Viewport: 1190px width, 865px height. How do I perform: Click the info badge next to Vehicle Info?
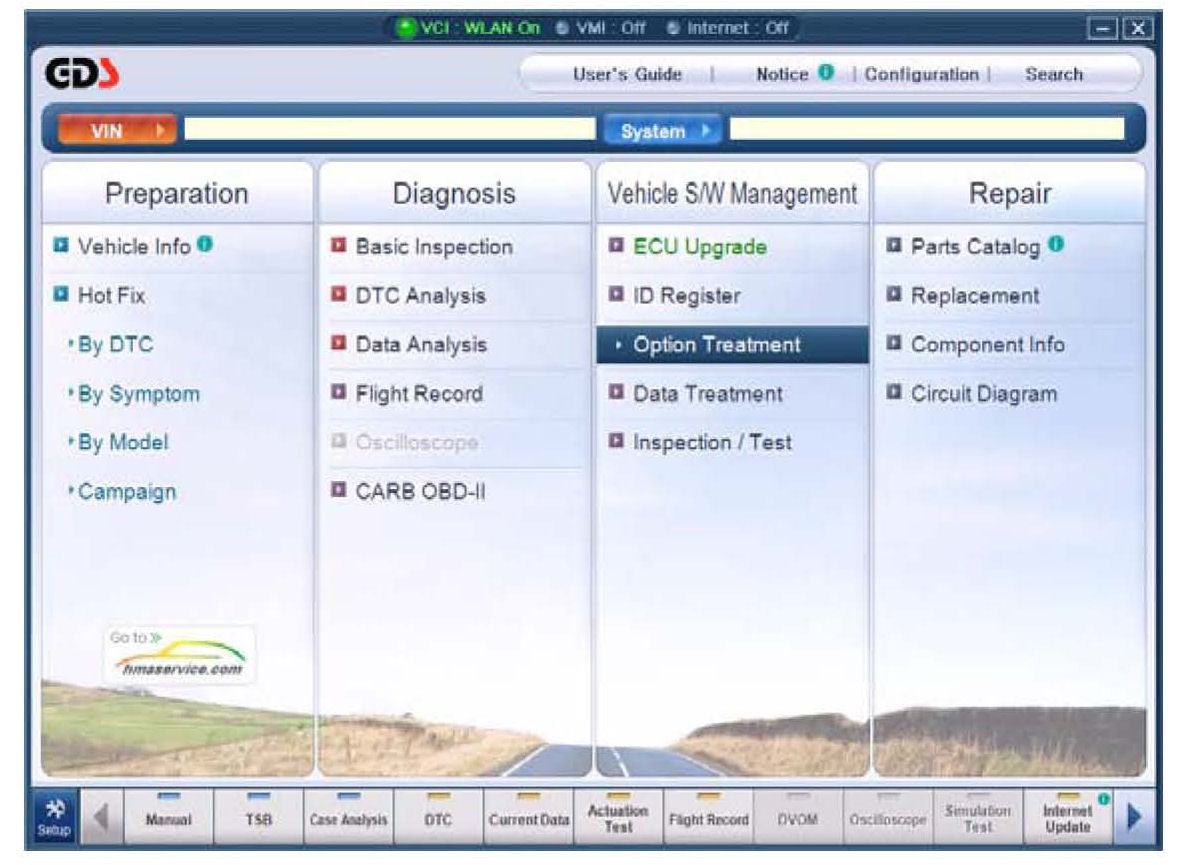coord(205,245)
